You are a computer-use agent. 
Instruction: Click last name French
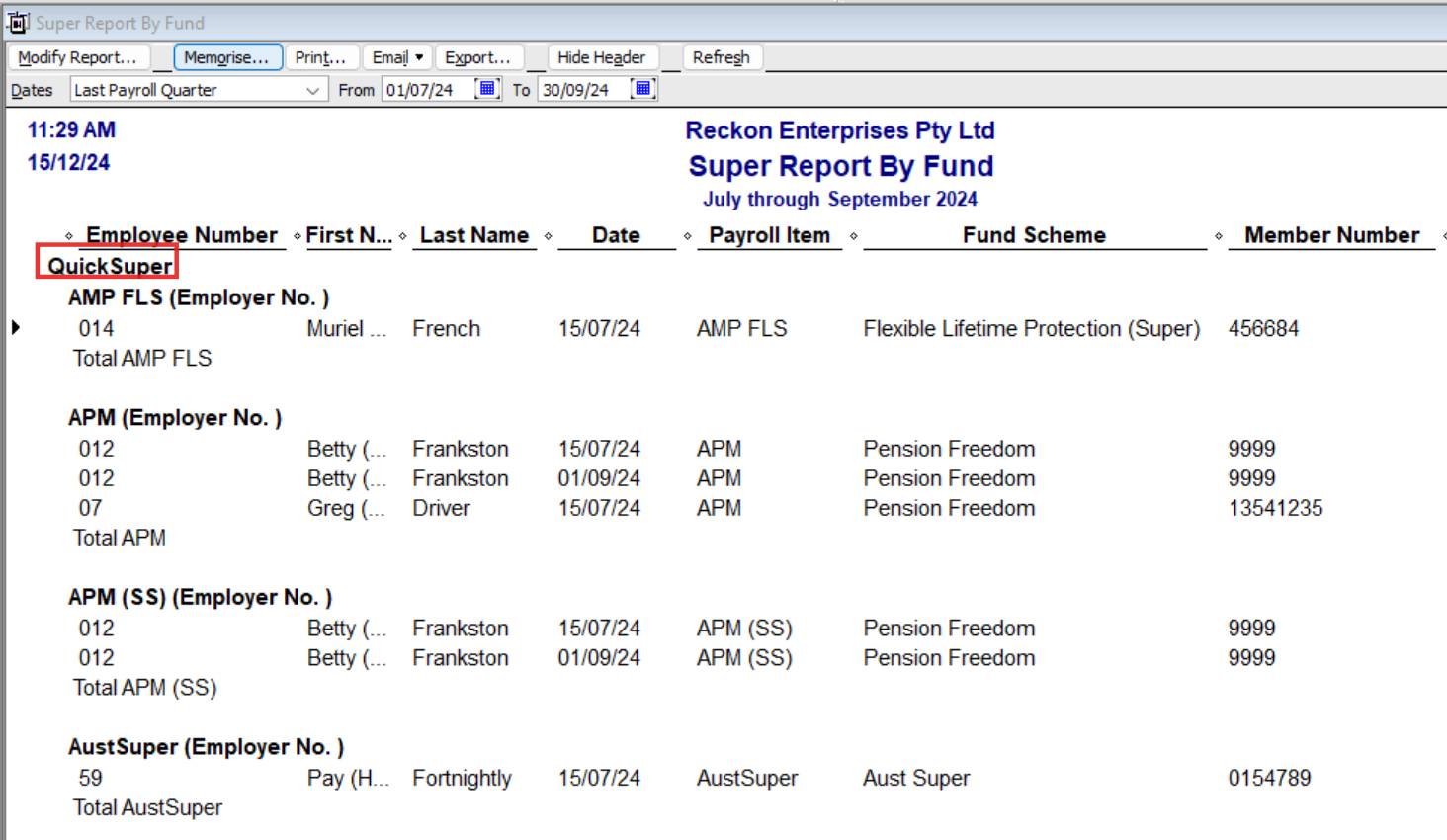(x=447, y=328)
